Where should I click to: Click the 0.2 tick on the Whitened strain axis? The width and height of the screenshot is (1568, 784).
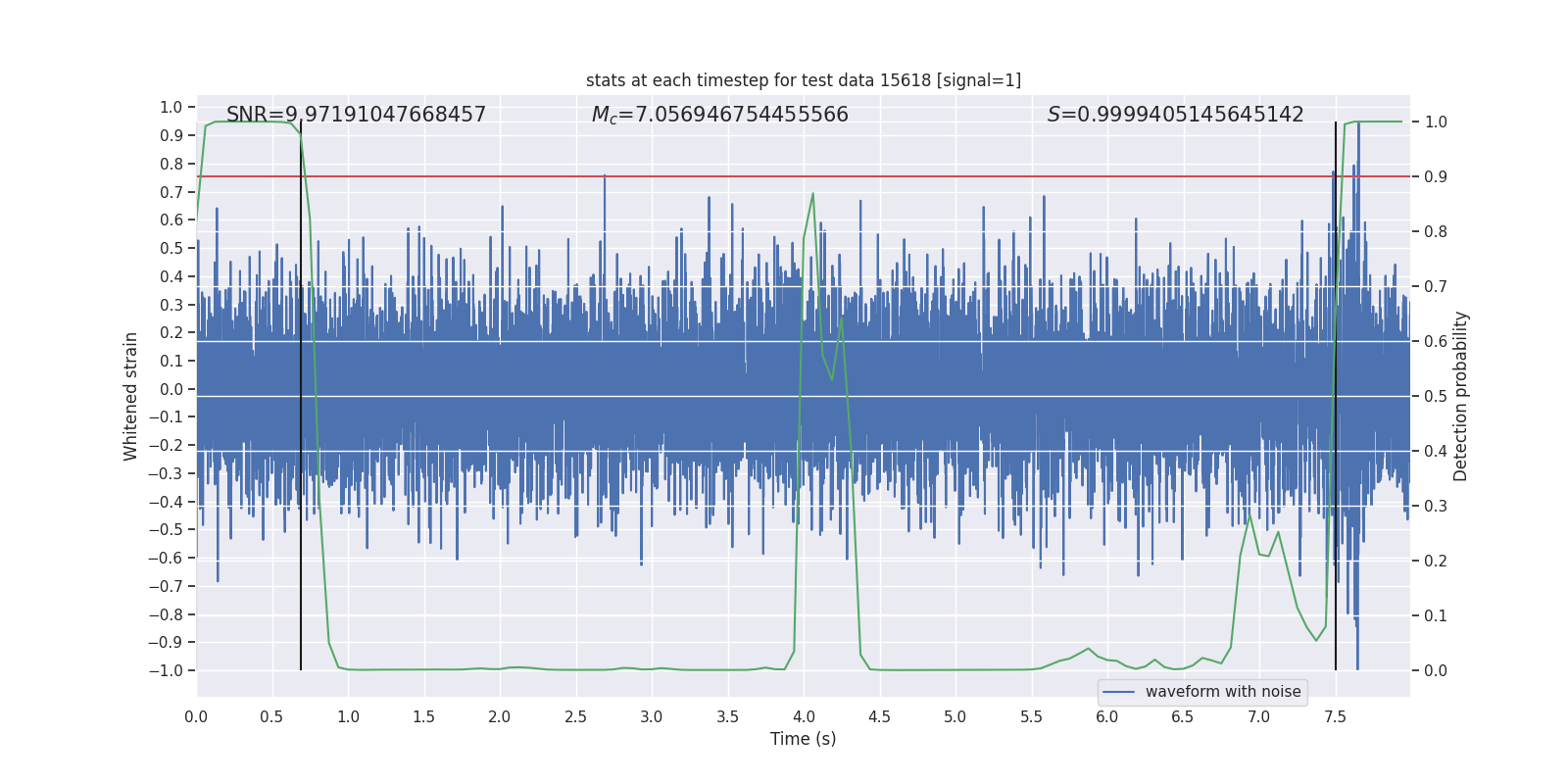tap(171, 332)
